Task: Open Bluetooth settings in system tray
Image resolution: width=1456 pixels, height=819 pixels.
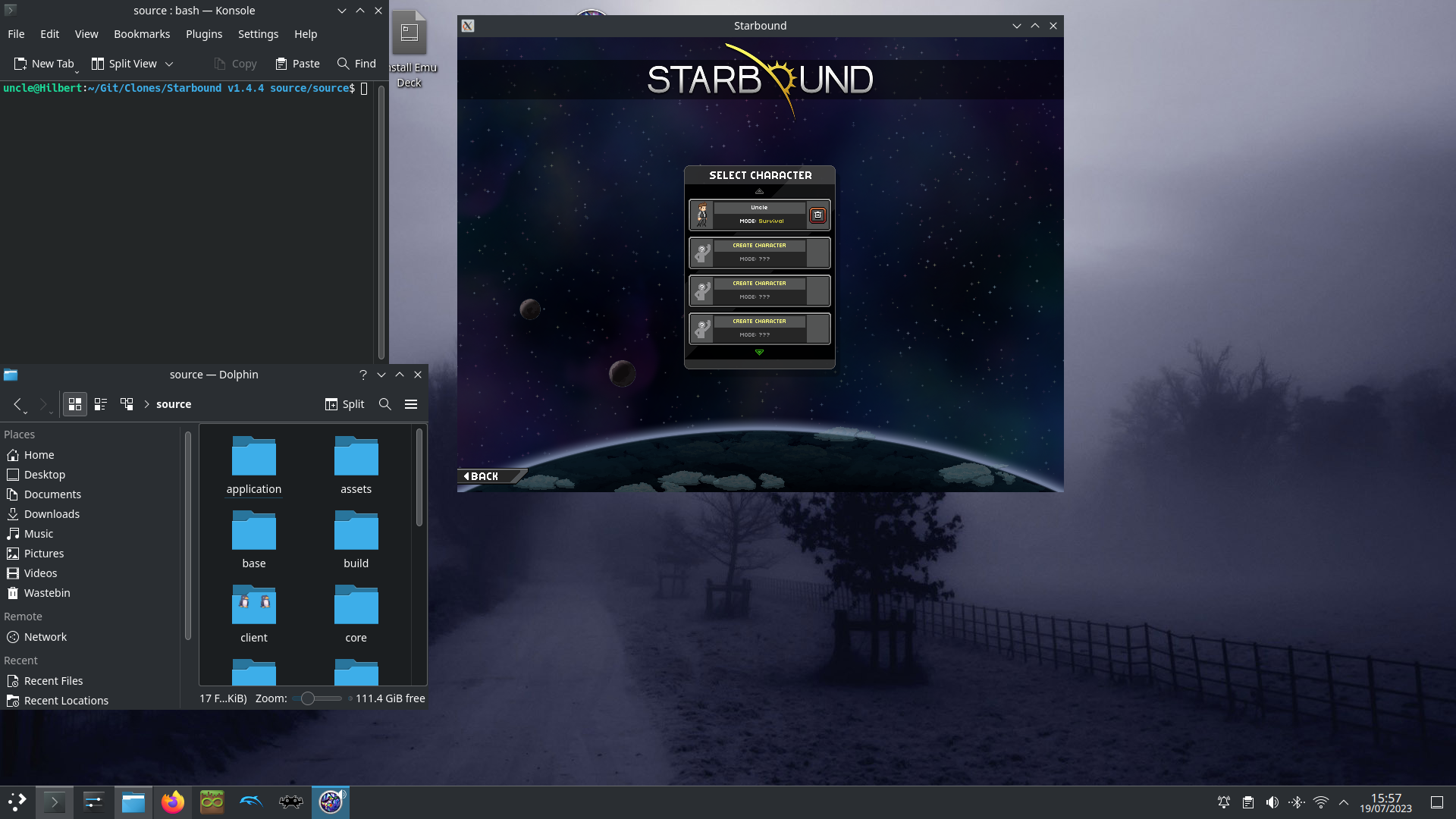Action: (1297, 802)
